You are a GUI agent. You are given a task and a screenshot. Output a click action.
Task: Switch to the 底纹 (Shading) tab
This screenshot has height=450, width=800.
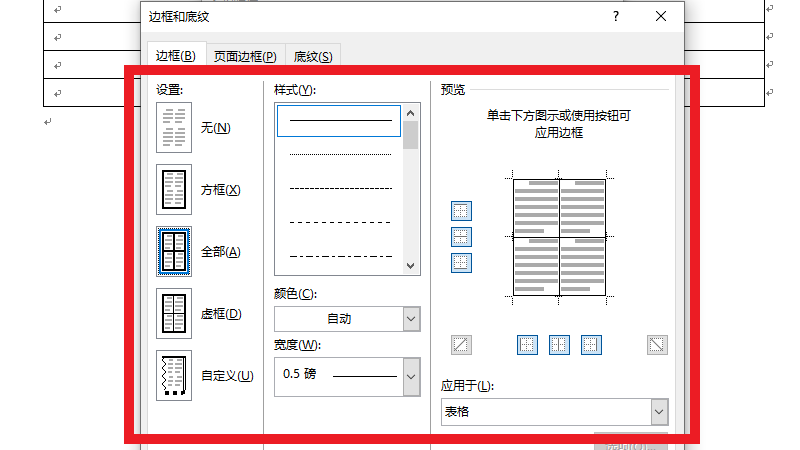point(313,56)
